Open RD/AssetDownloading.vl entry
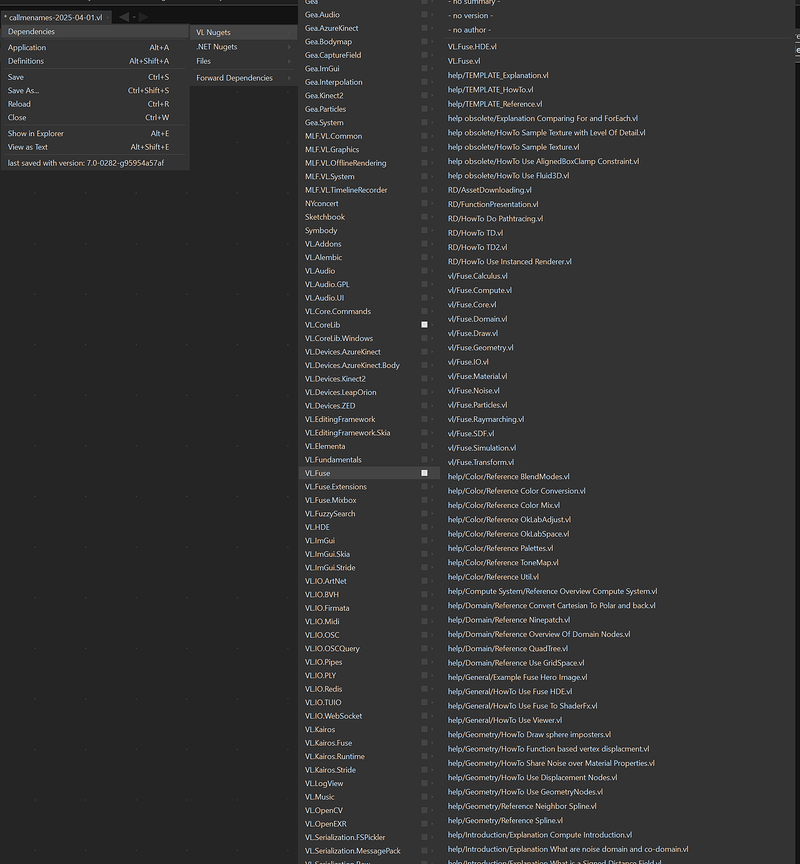 (489, 190)
